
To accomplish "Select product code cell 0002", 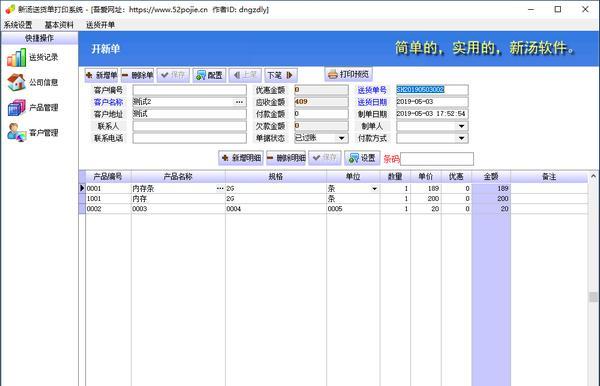I will click(x=108, y=209).
